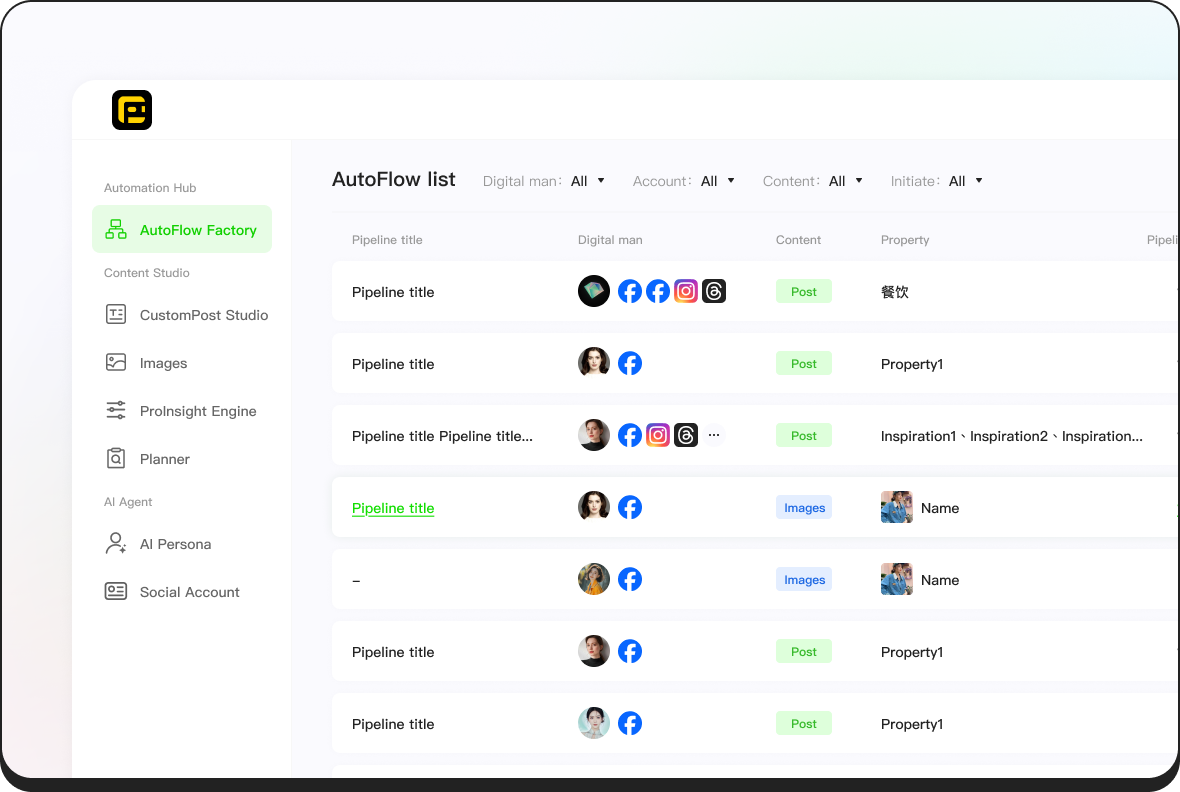The height and width of the screenshot is (792, 1180).
Task: Click the Name thumbnail in highlighted row
Action: 896,508
